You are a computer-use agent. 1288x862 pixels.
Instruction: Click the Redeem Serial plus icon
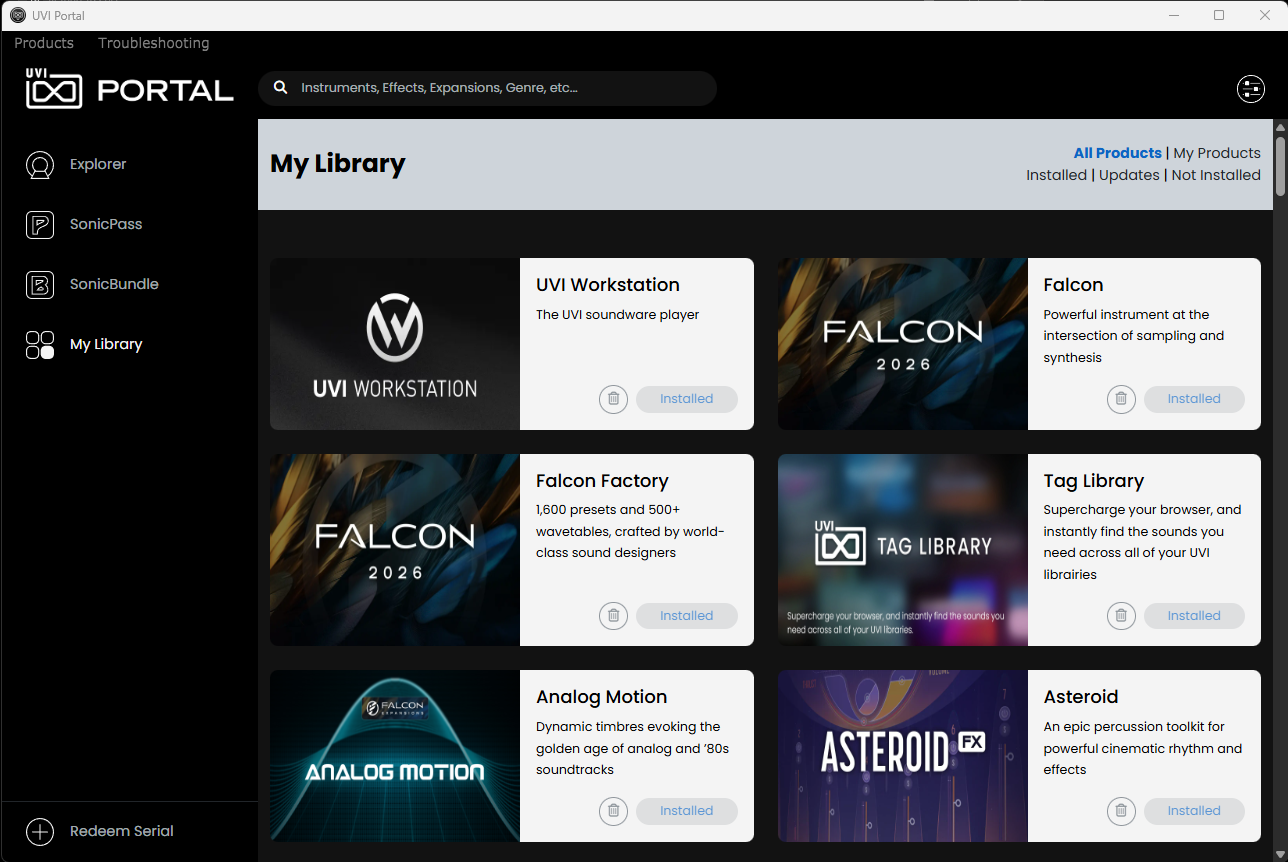tap(40, 831)
